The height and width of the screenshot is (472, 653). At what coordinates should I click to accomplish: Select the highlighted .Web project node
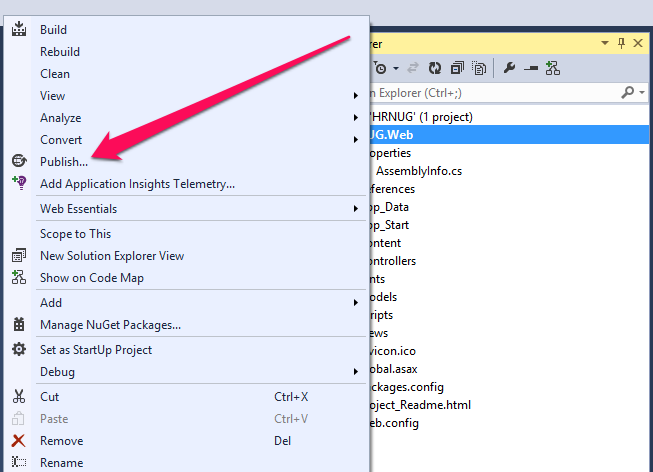(509, 135)
